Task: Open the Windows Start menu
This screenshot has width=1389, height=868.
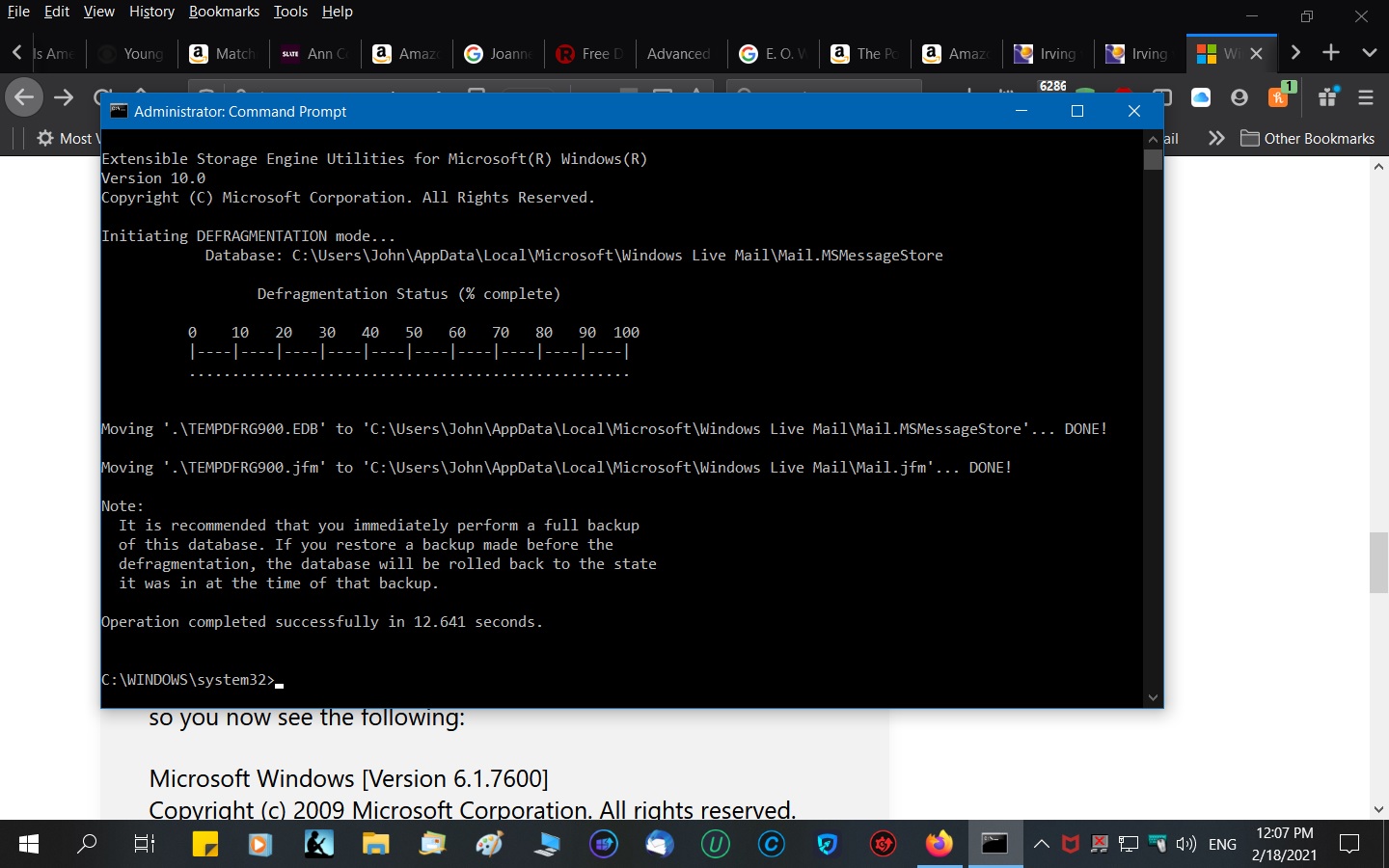Action: (x=29, y=845)
